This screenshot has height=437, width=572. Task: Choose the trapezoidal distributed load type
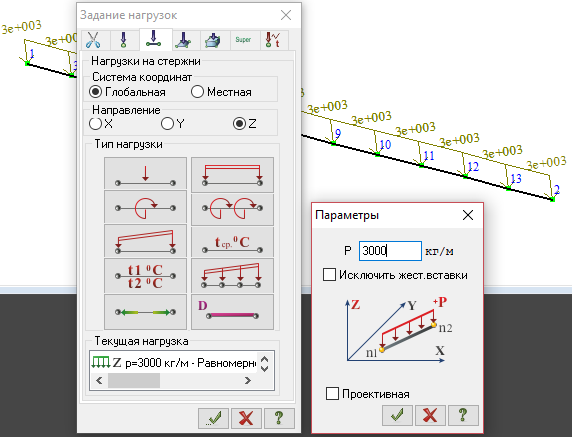pos(145,241)
